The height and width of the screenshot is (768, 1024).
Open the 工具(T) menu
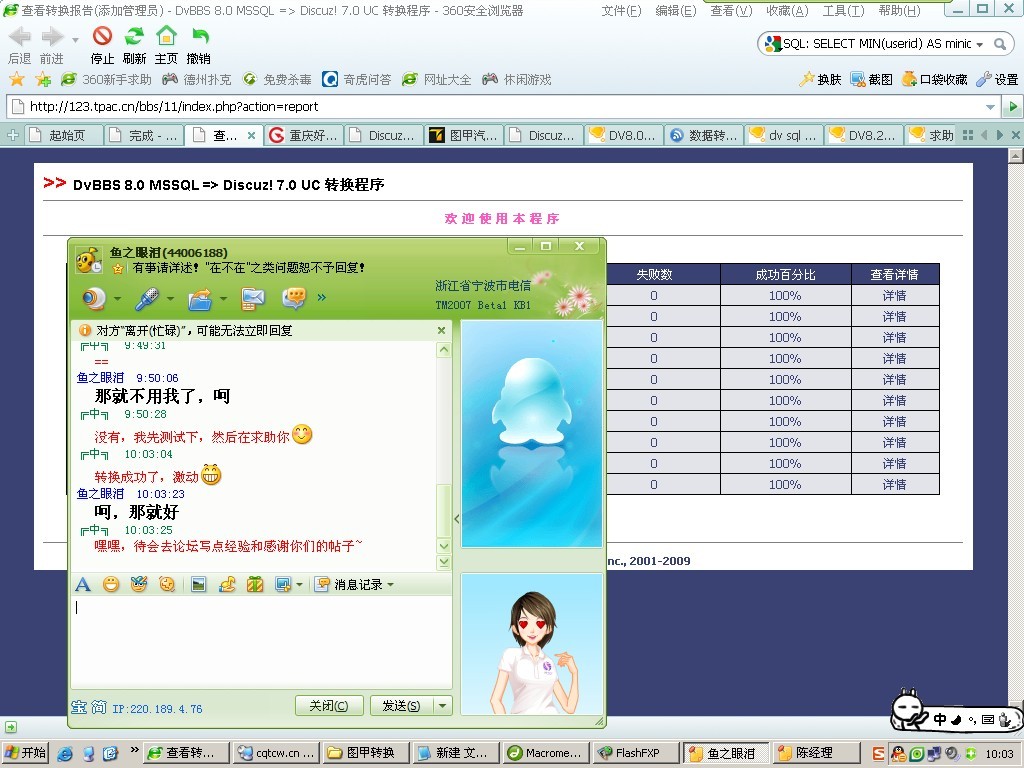pos(843,11)
